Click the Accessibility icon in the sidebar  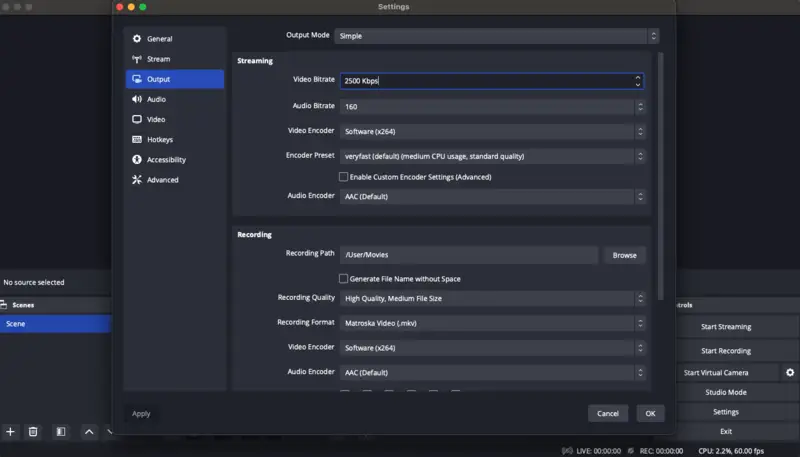(x=137, y=160)
